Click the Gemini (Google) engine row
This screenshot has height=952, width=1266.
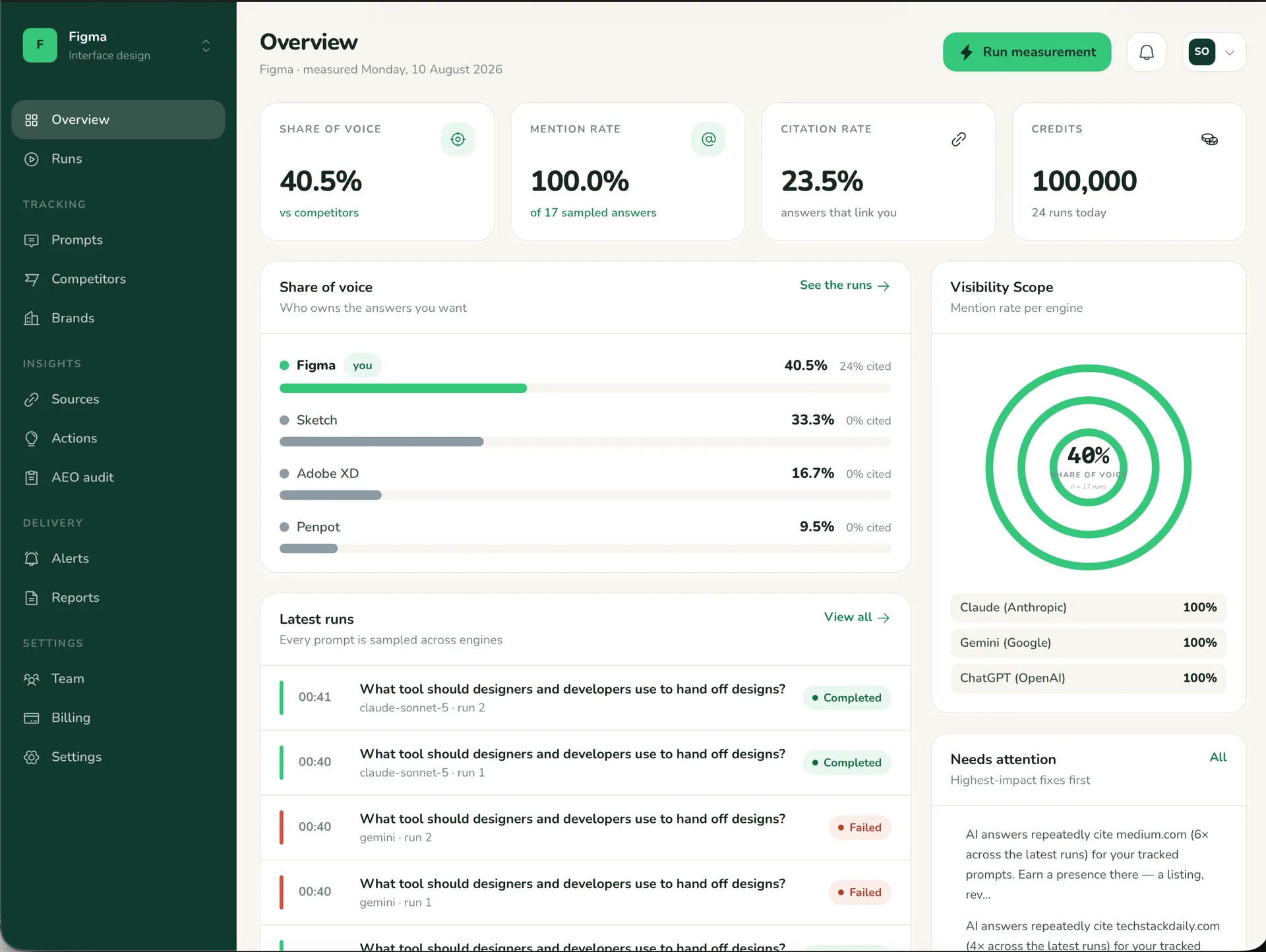(x=1088, y=643)
